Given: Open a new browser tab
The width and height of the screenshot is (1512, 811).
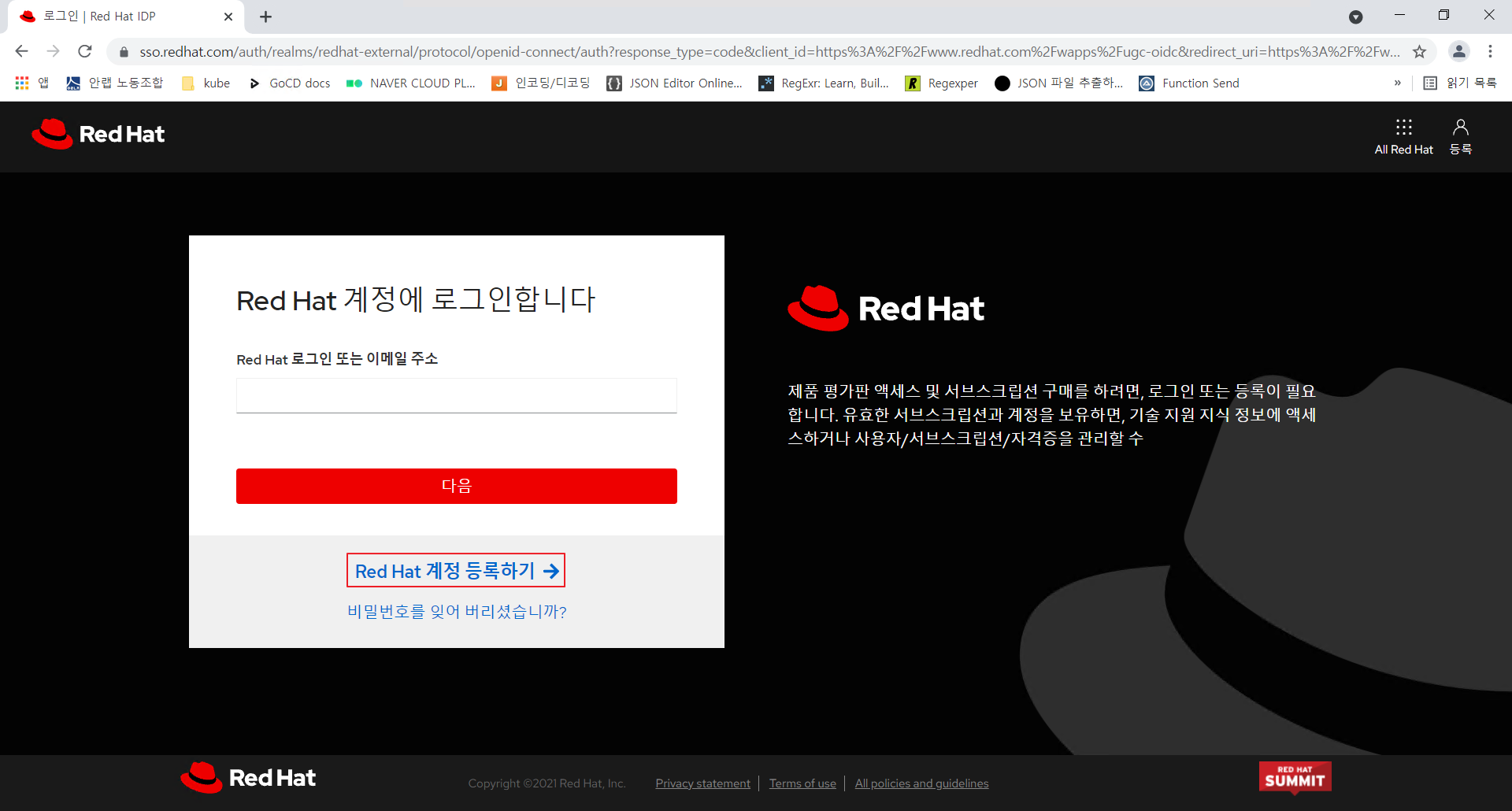Looking at the screenshot, I should pyautogui.click(x=265, y=17).
